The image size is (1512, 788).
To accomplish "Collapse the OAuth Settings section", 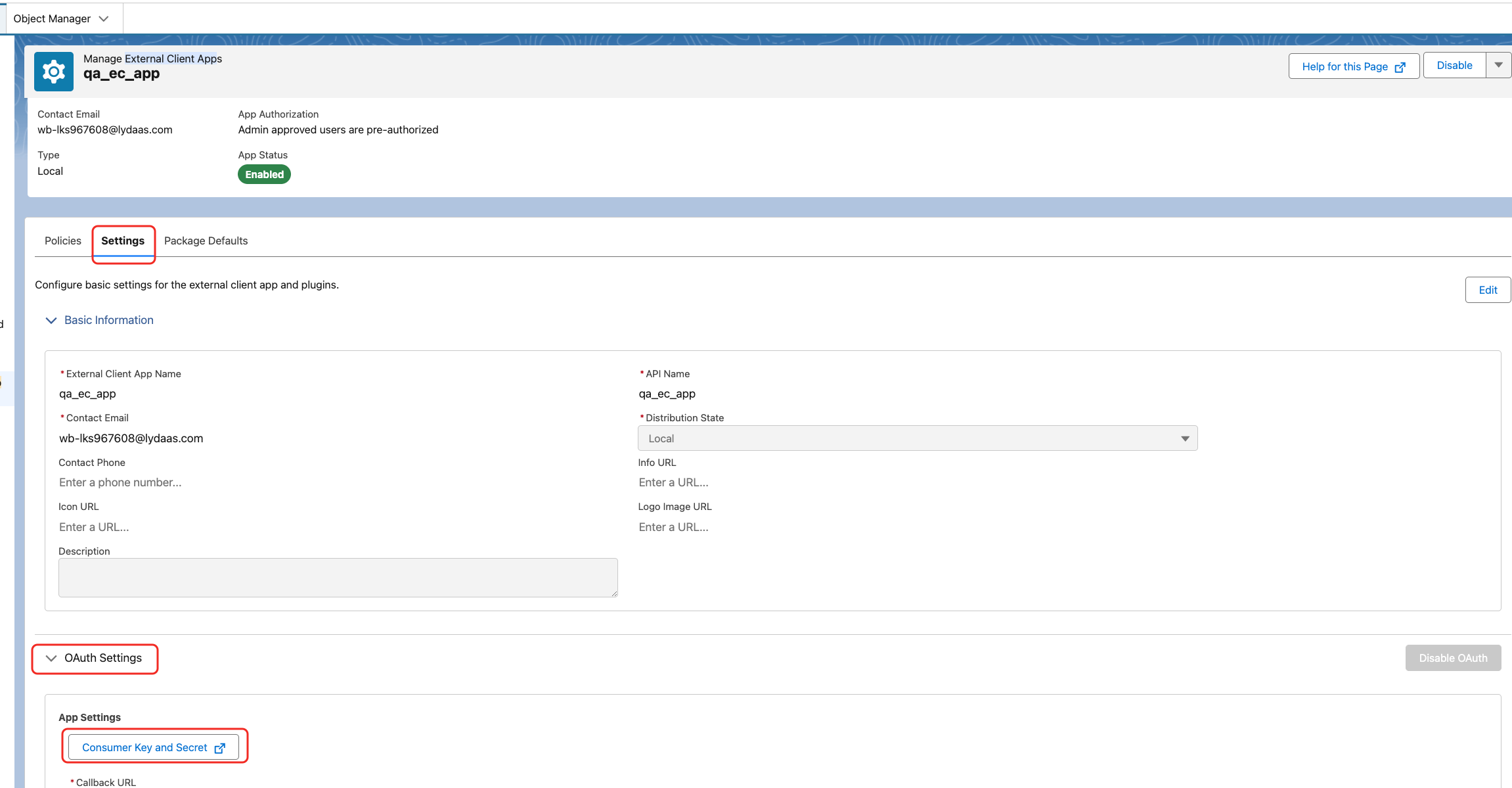I will click(51, 658).
